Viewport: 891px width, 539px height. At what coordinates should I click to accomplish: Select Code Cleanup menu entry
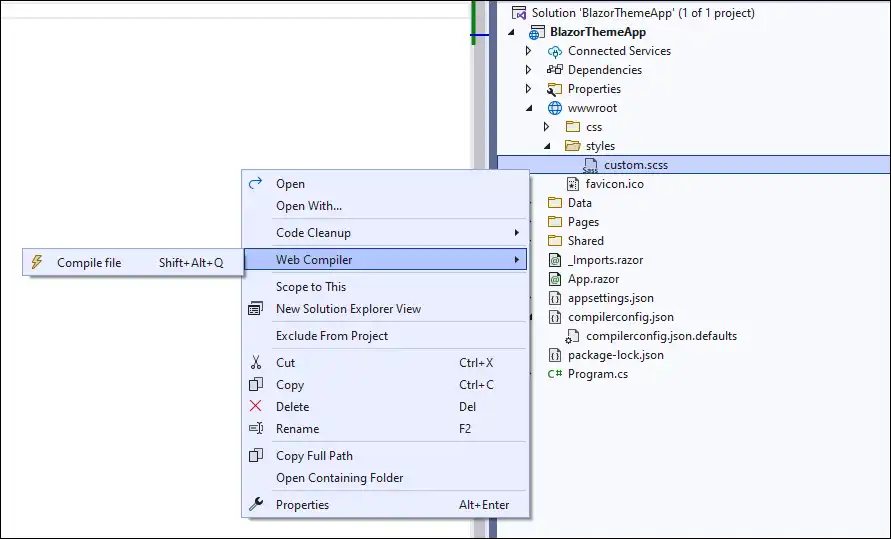[386, 233]
